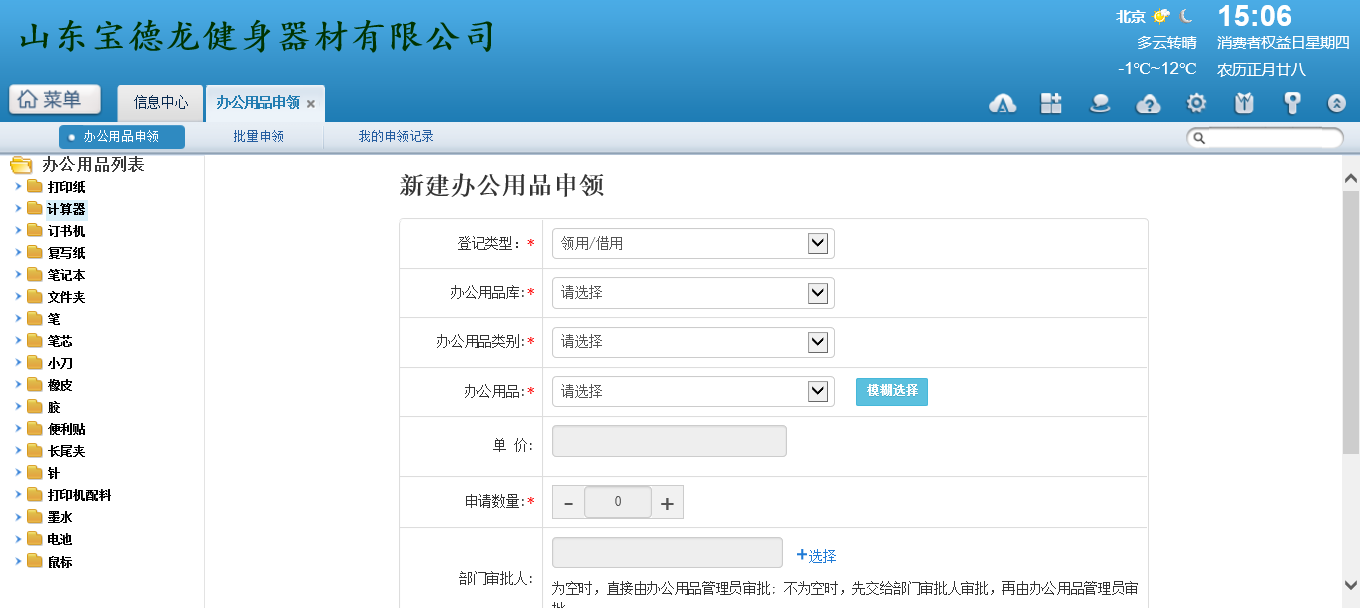The height and width of the screenshot is (608, 1360).
Task: Click the shirt theme icon
Action: pyautogui.click(x=1244, y=104)
